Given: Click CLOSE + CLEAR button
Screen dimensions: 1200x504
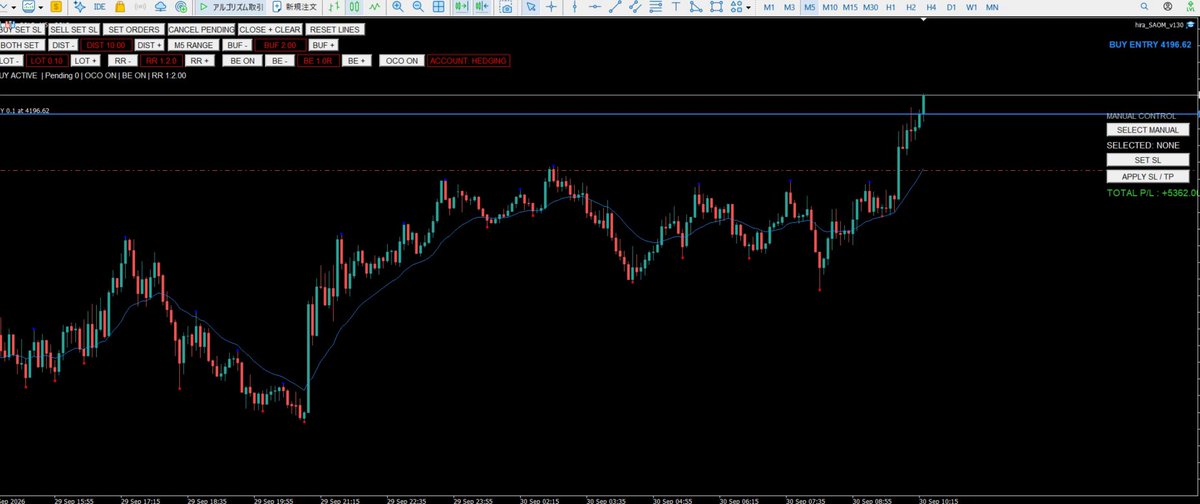Looking at the screenshot, I should pos(270,29).
